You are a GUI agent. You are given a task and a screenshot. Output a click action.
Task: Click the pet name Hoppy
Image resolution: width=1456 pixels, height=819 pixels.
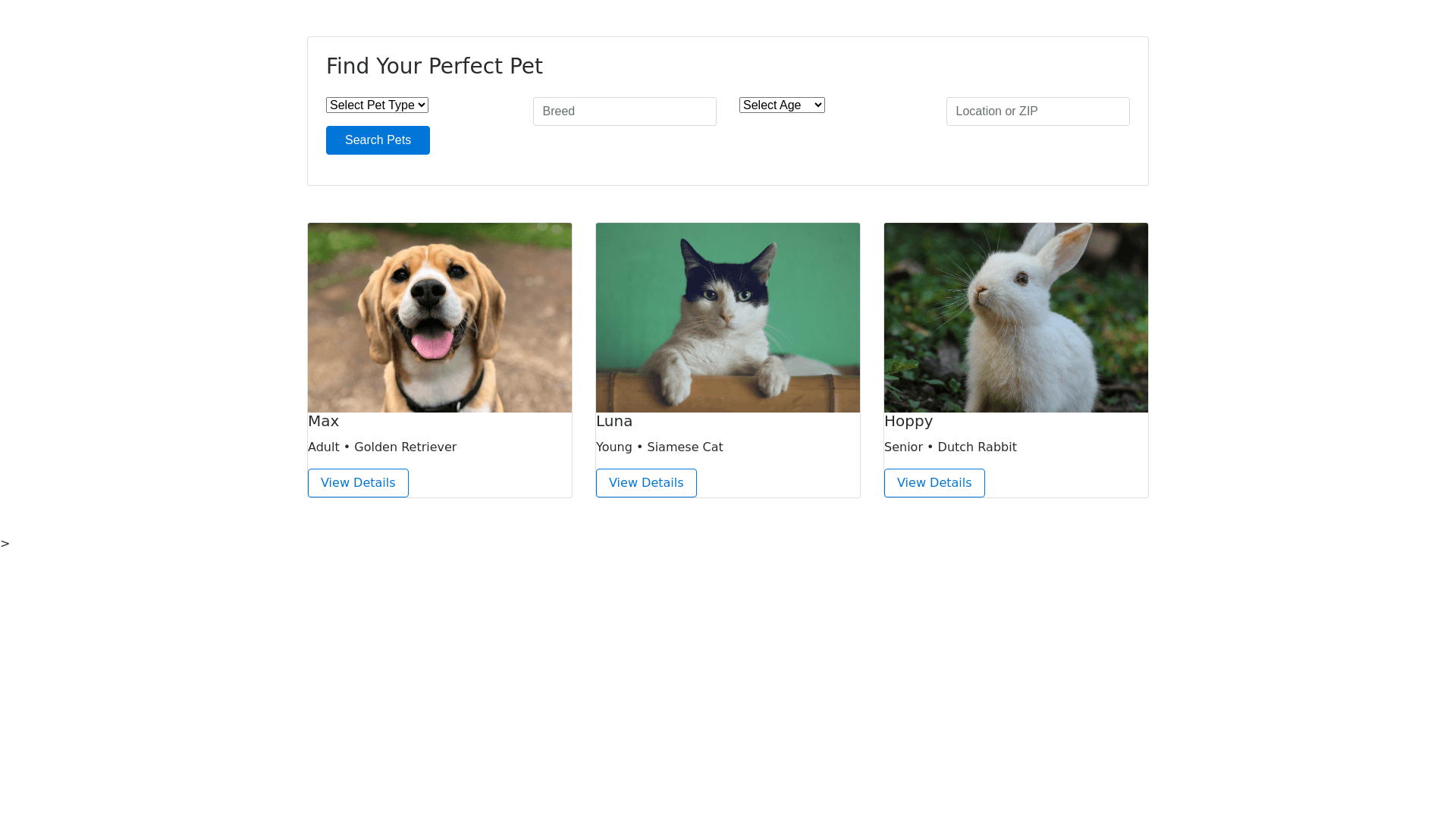(908, 421)
